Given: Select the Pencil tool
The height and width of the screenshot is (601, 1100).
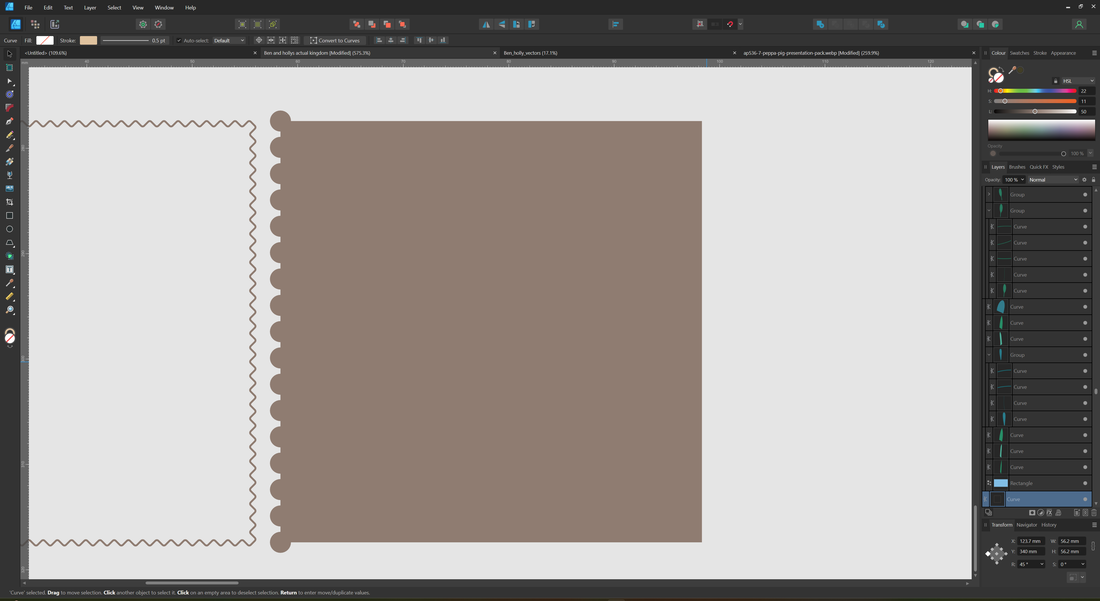Looking at the screenshot, I should (10, 135).
